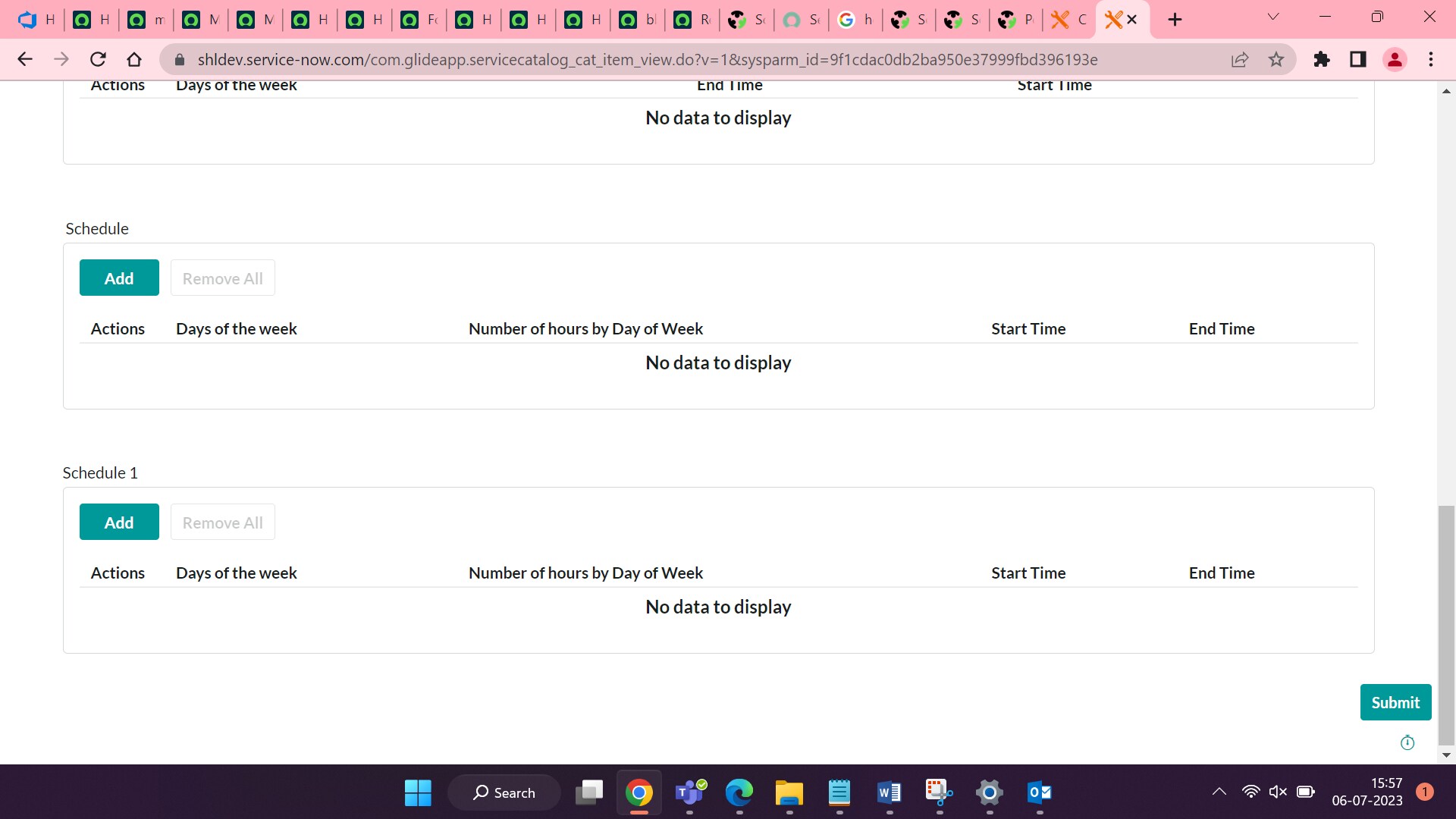The width and height of the screenshot is (1456, 819).
Task: Open the Chrome side panel icon
Action: click(x=1357, y=59)
